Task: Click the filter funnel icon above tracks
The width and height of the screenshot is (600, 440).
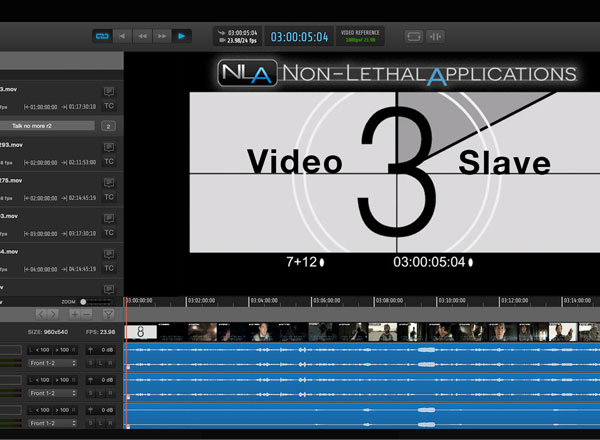Action: [x=109, y=314]
